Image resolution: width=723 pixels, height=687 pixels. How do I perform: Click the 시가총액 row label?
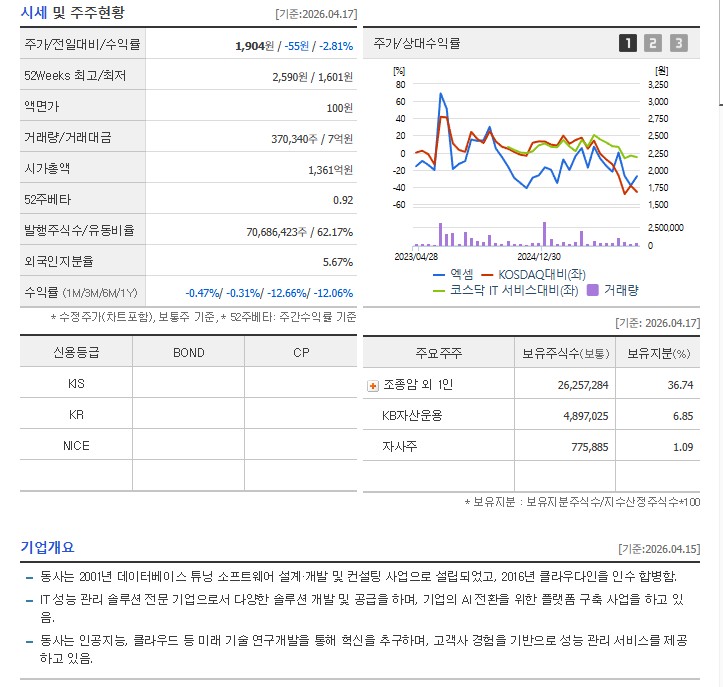(x=47, y=168)
